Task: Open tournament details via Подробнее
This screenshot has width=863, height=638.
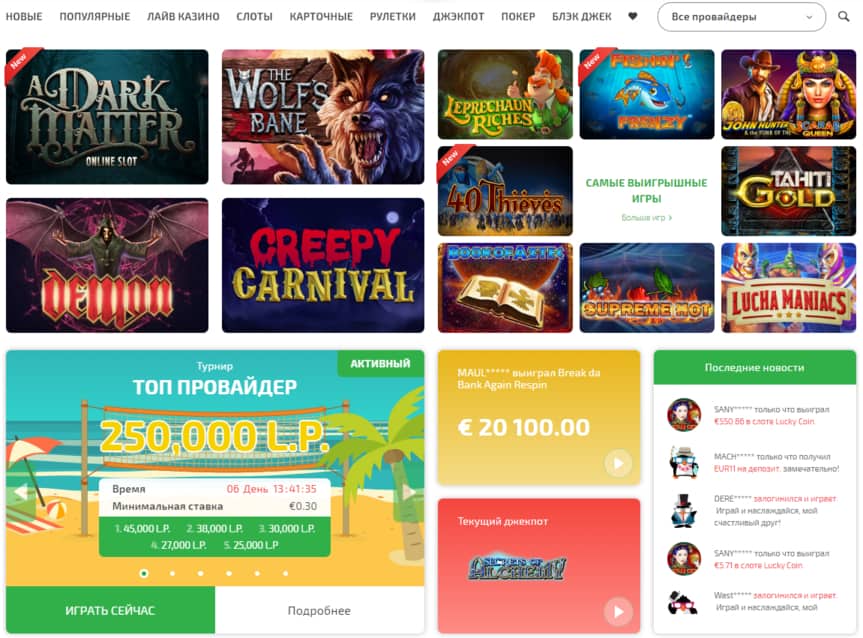Action: tap(319, 610)
